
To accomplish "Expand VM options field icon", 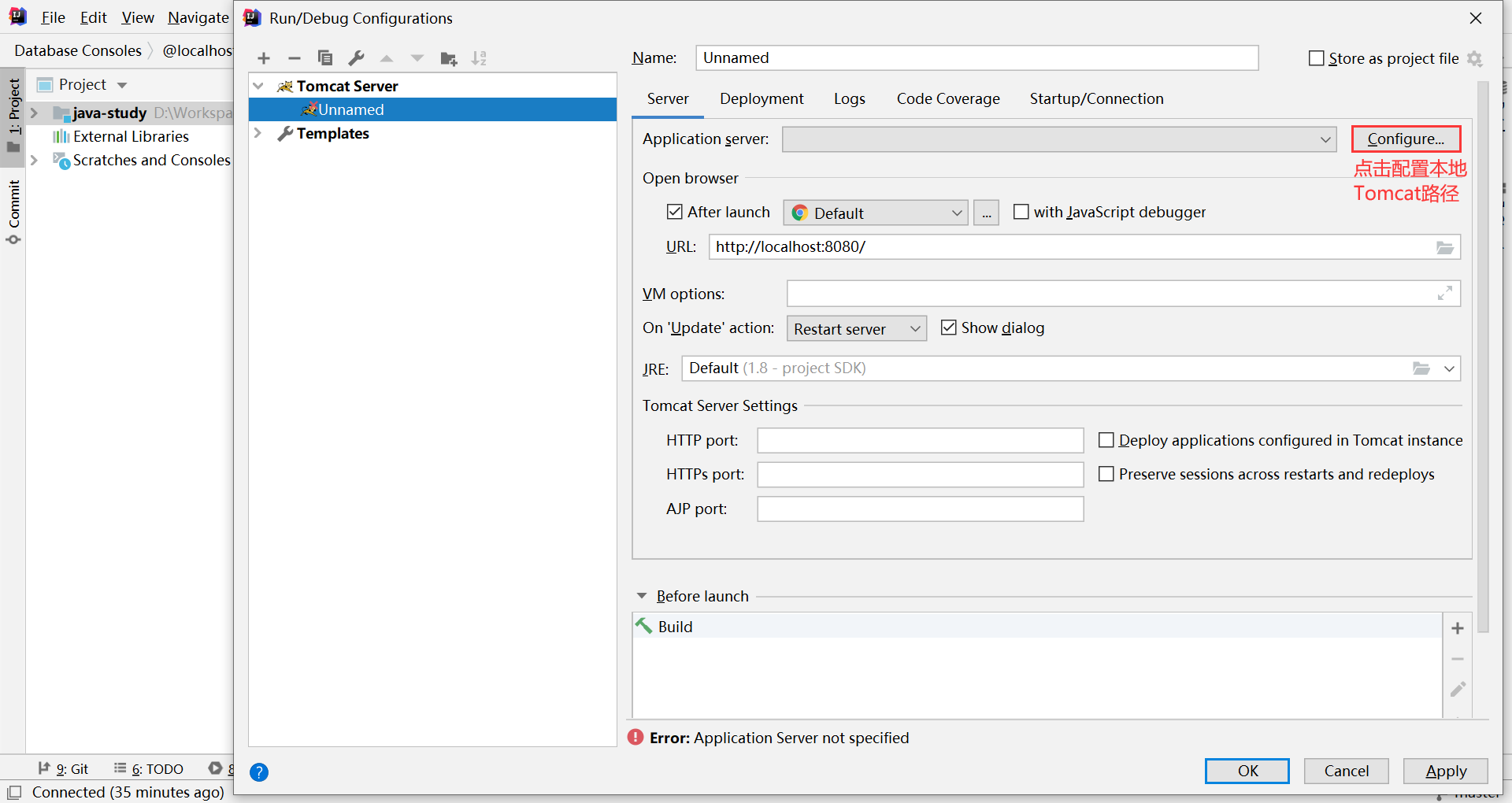I will click(1445, 293).
